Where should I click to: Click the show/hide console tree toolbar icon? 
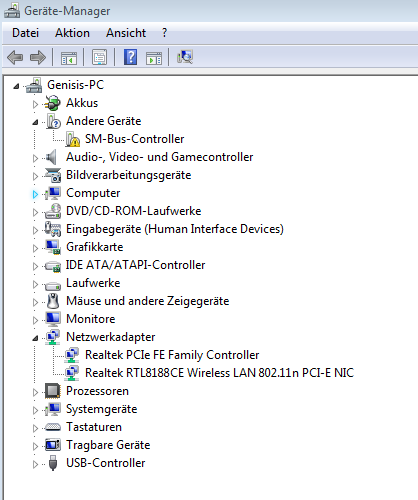(69, 58)
